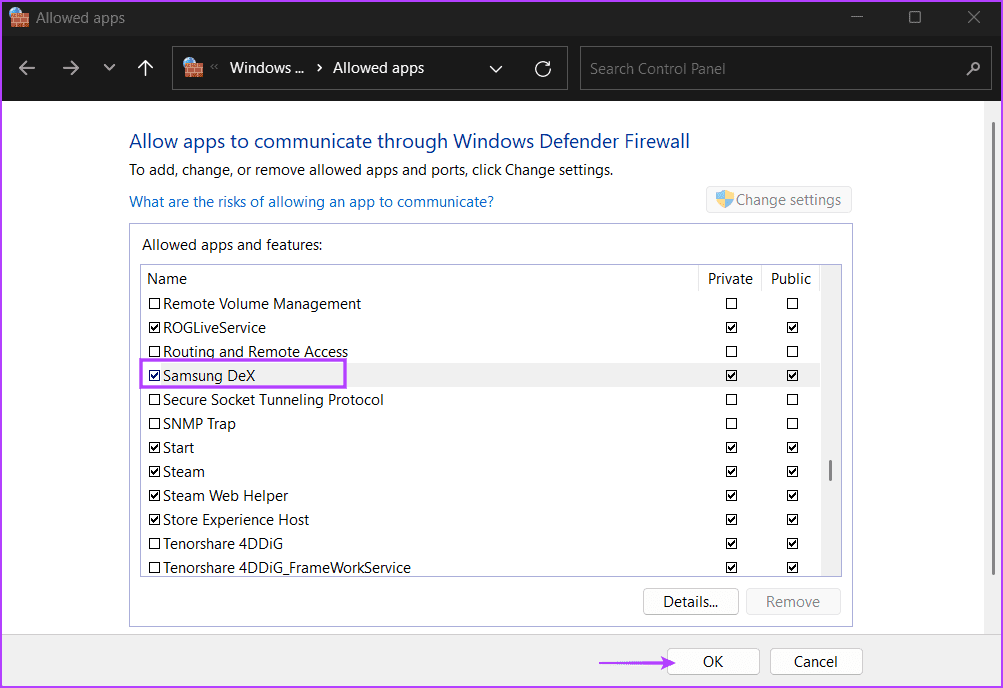This screenshot has width=1003, height=688.
Task: Uncheck the Steam name checkbox
Action: [154, 471]
